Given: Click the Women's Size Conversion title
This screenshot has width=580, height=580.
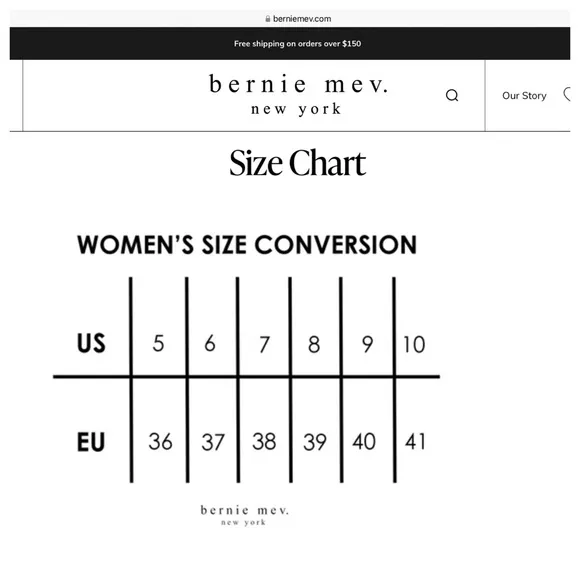Looking at the screenshot, I should tap(247, 245).
